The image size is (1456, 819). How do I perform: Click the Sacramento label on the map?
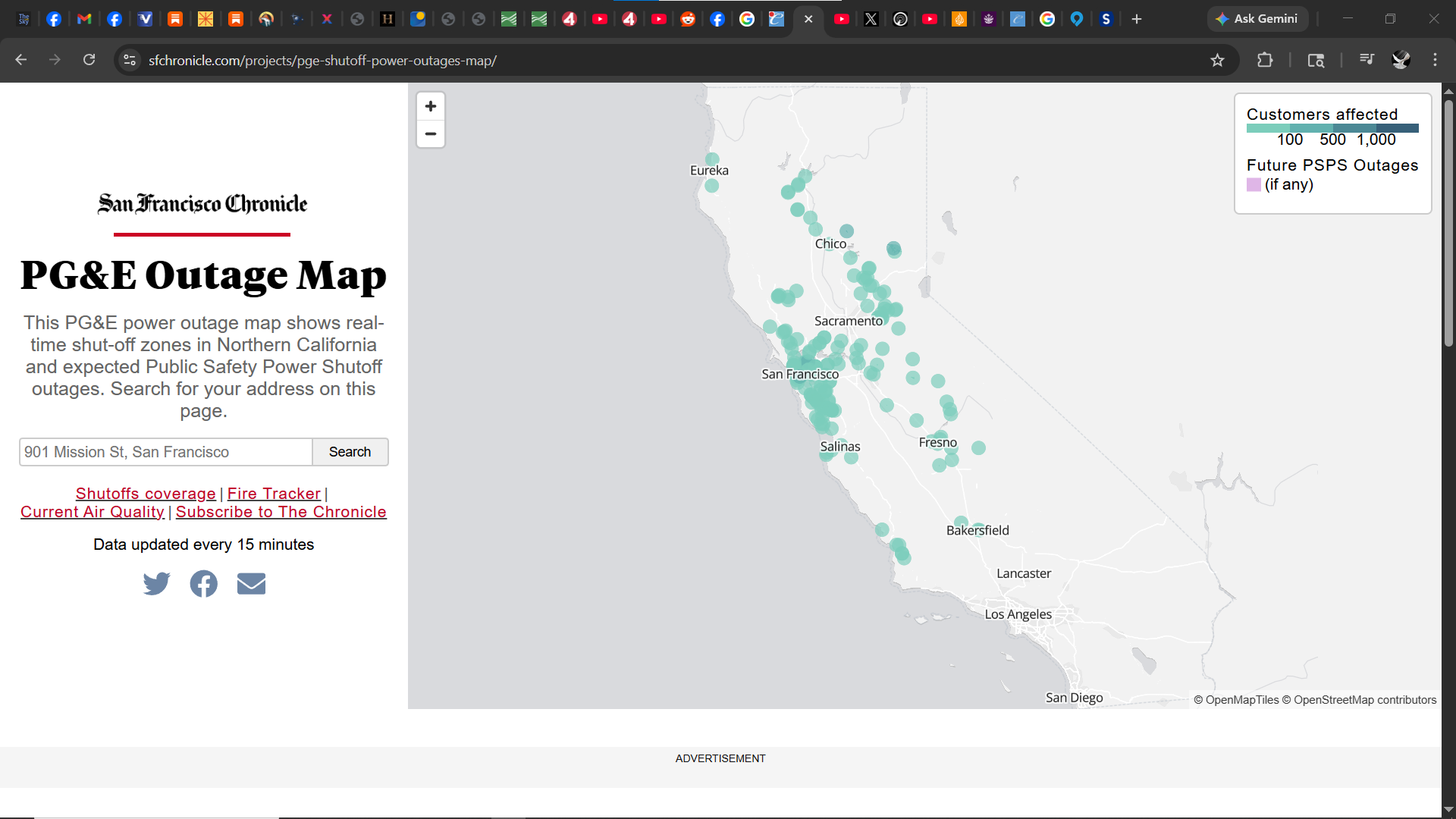(x=849, y=321)
